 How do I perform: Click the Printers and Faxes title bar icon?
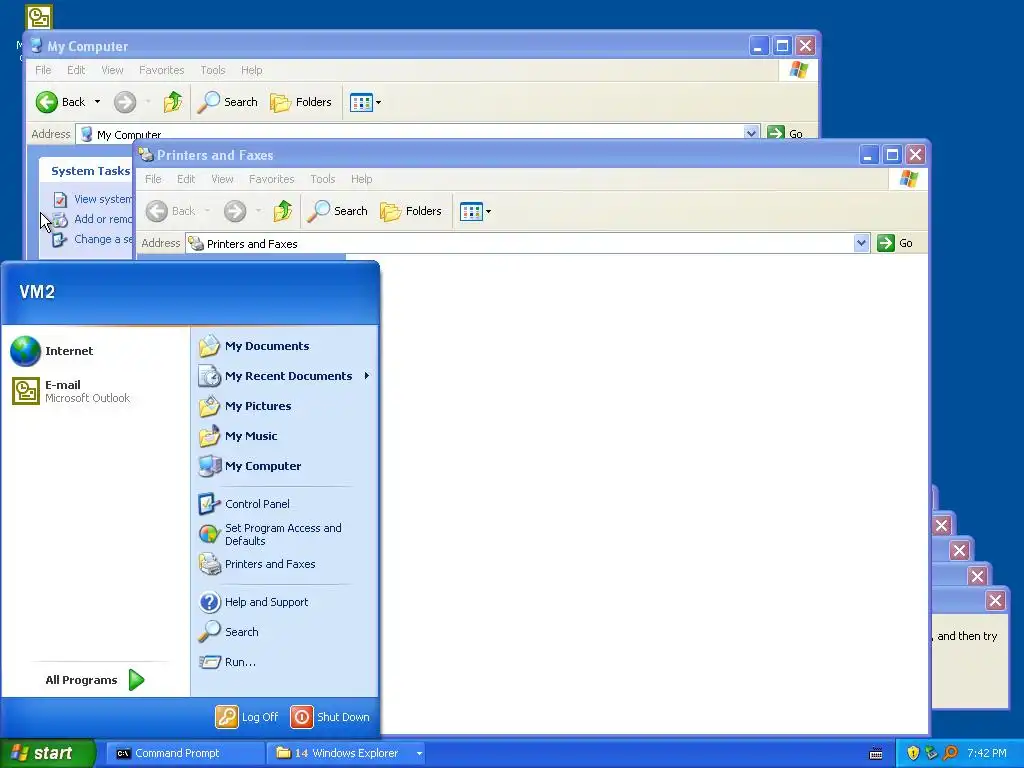click(x=146, y=155)
